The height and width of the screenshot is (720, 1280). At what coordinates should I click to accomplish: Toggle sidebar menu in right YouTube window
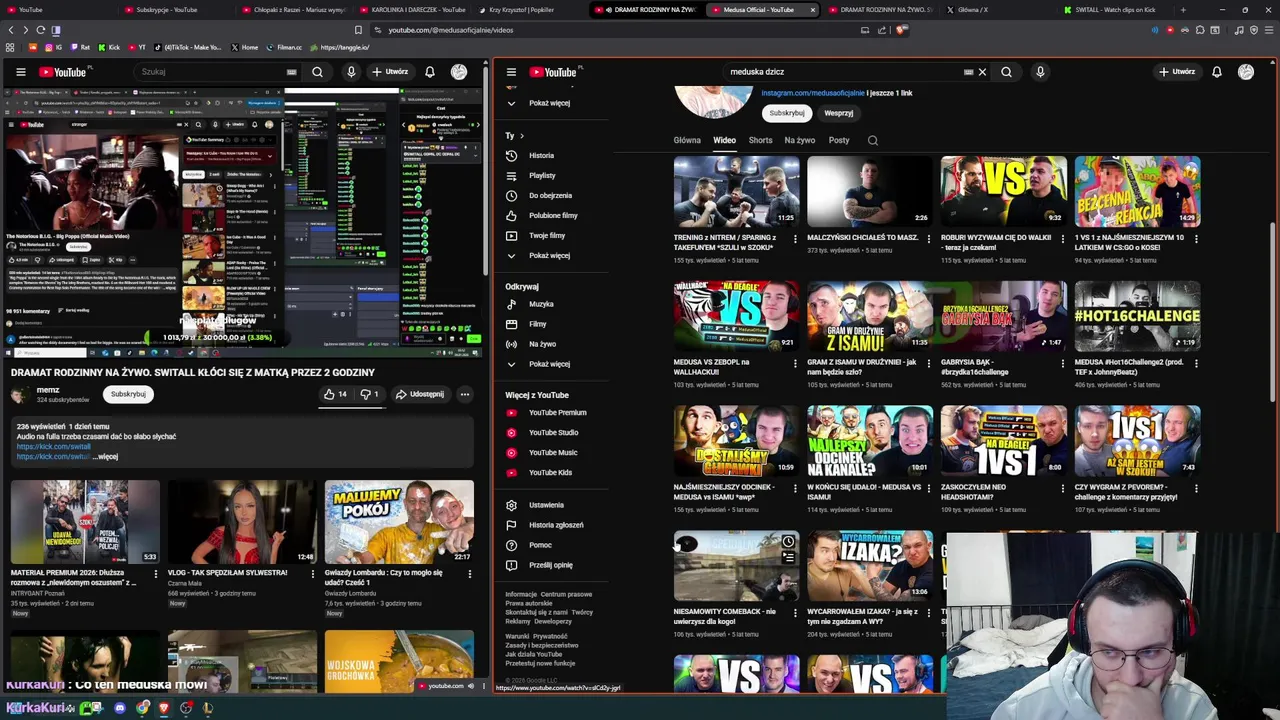(511, 72)
